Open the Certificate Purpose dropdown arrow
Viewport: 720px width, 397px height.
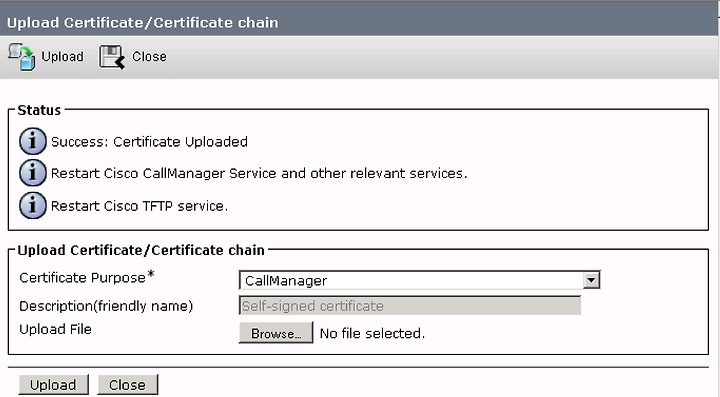pos(591,280)
